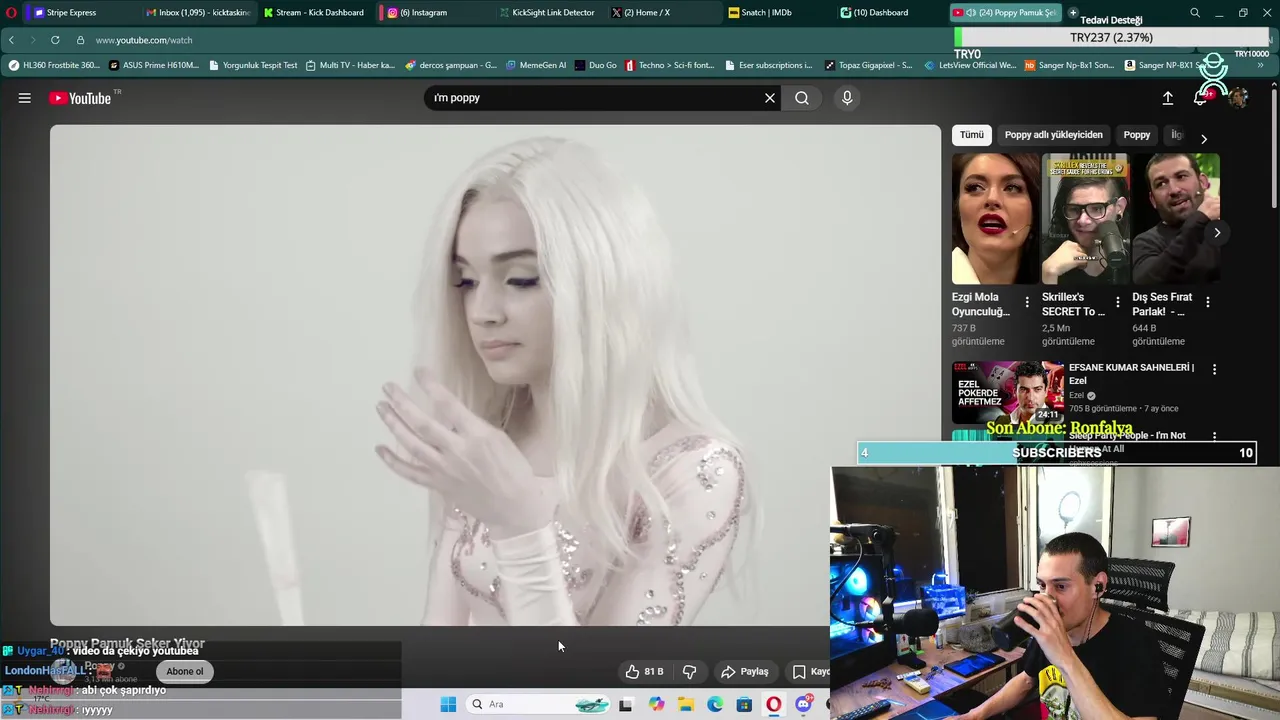Viewport: 1280px width, 720px height.
Task: Click the Ezel channel name link
Action: click(1076, 396)
